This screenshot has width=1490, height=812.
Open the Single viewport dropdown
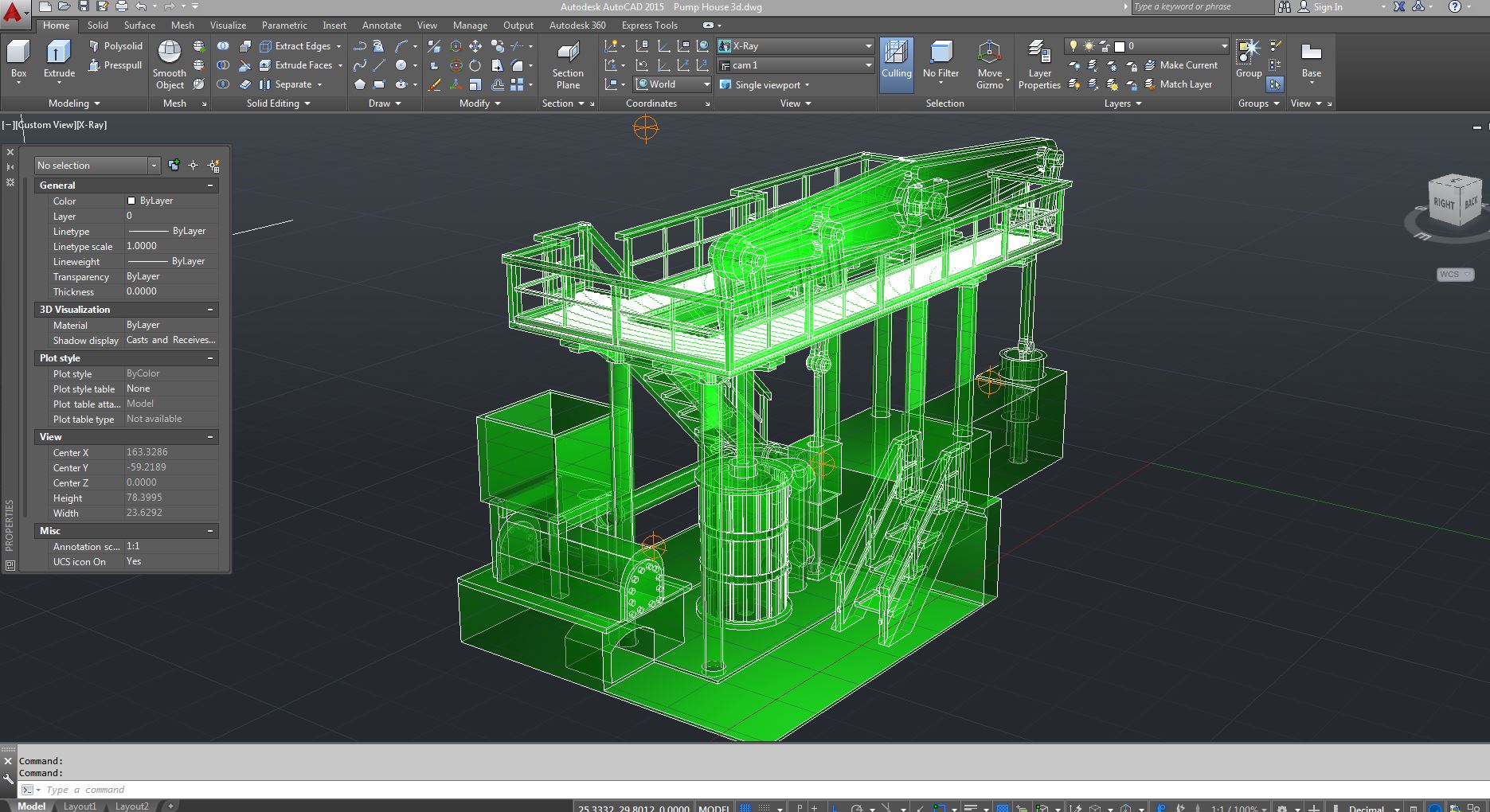pyautogui.click(x=765, y=84)
